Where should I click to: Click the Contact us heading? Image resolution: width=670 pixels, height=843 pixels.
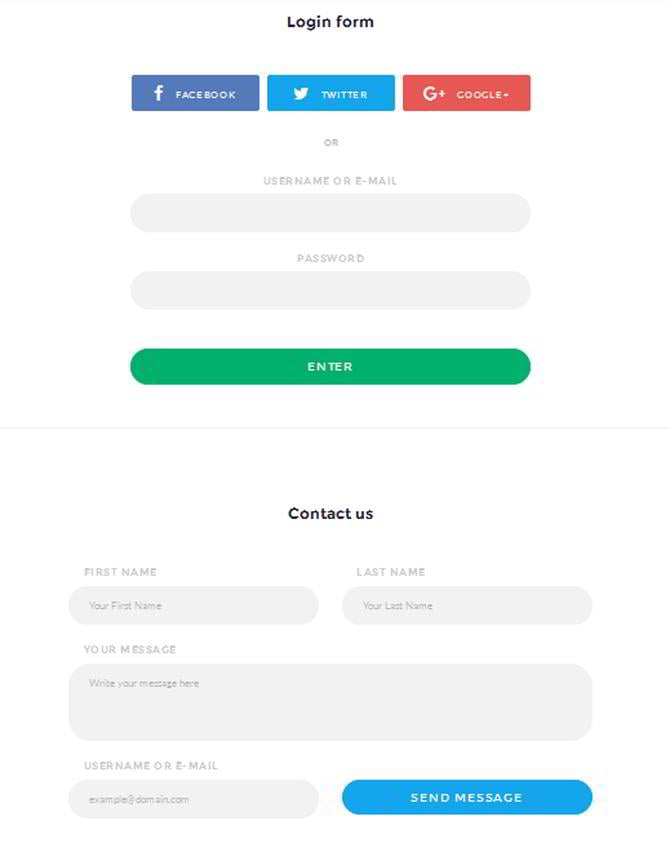click(x=331, y=513)
